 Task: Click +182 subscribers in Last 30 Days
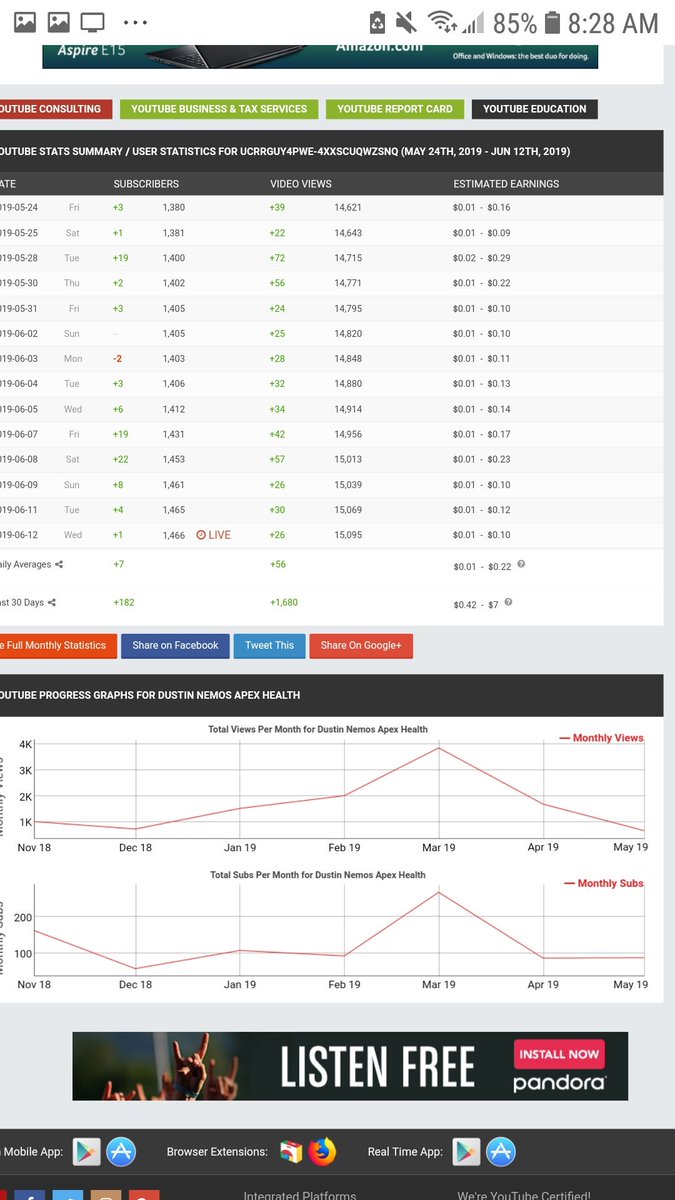pyautogui.click(x=124, y=602)
